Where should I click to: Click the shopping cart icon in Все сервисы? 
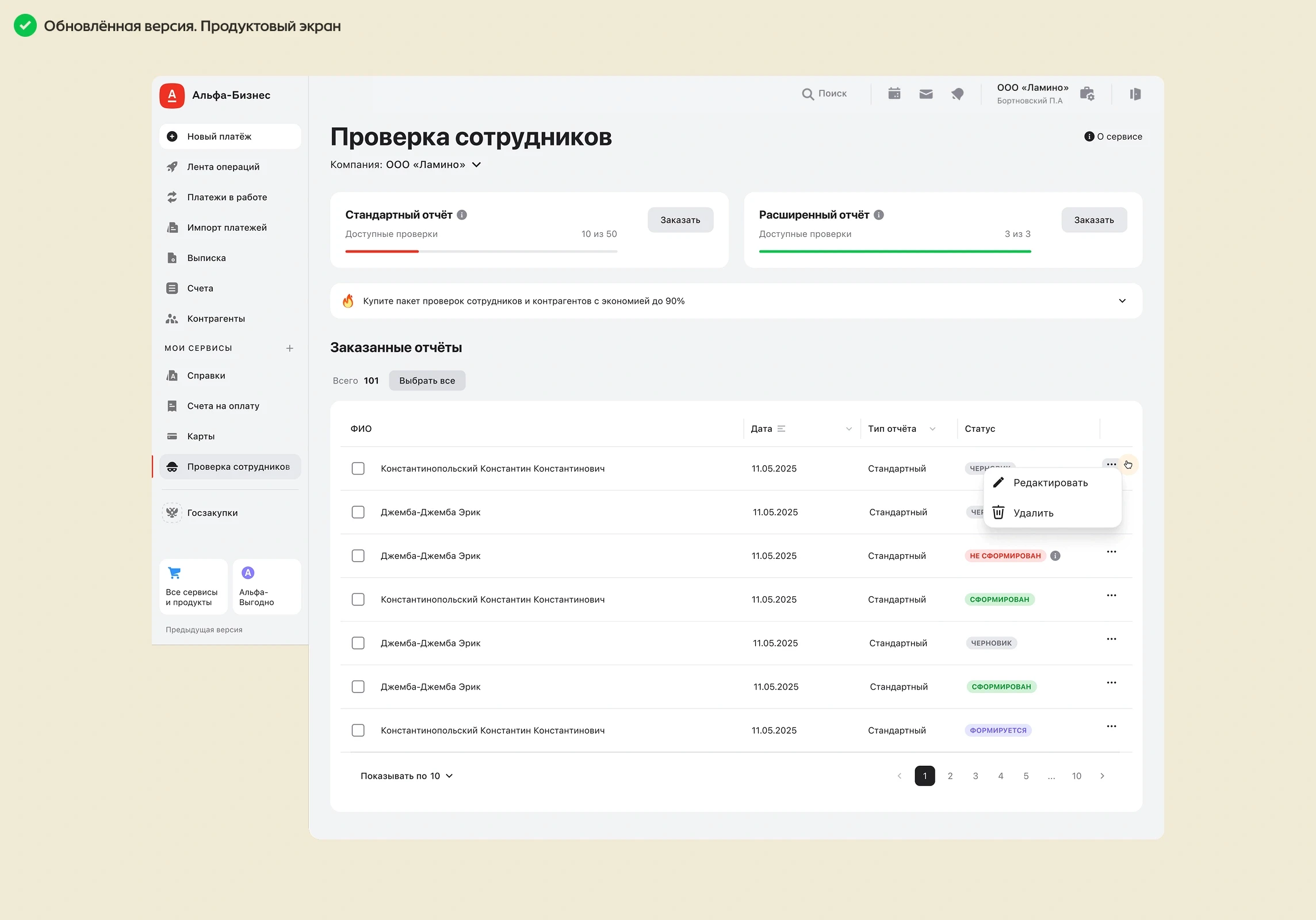pyautogui.click(x=174, y=573)
